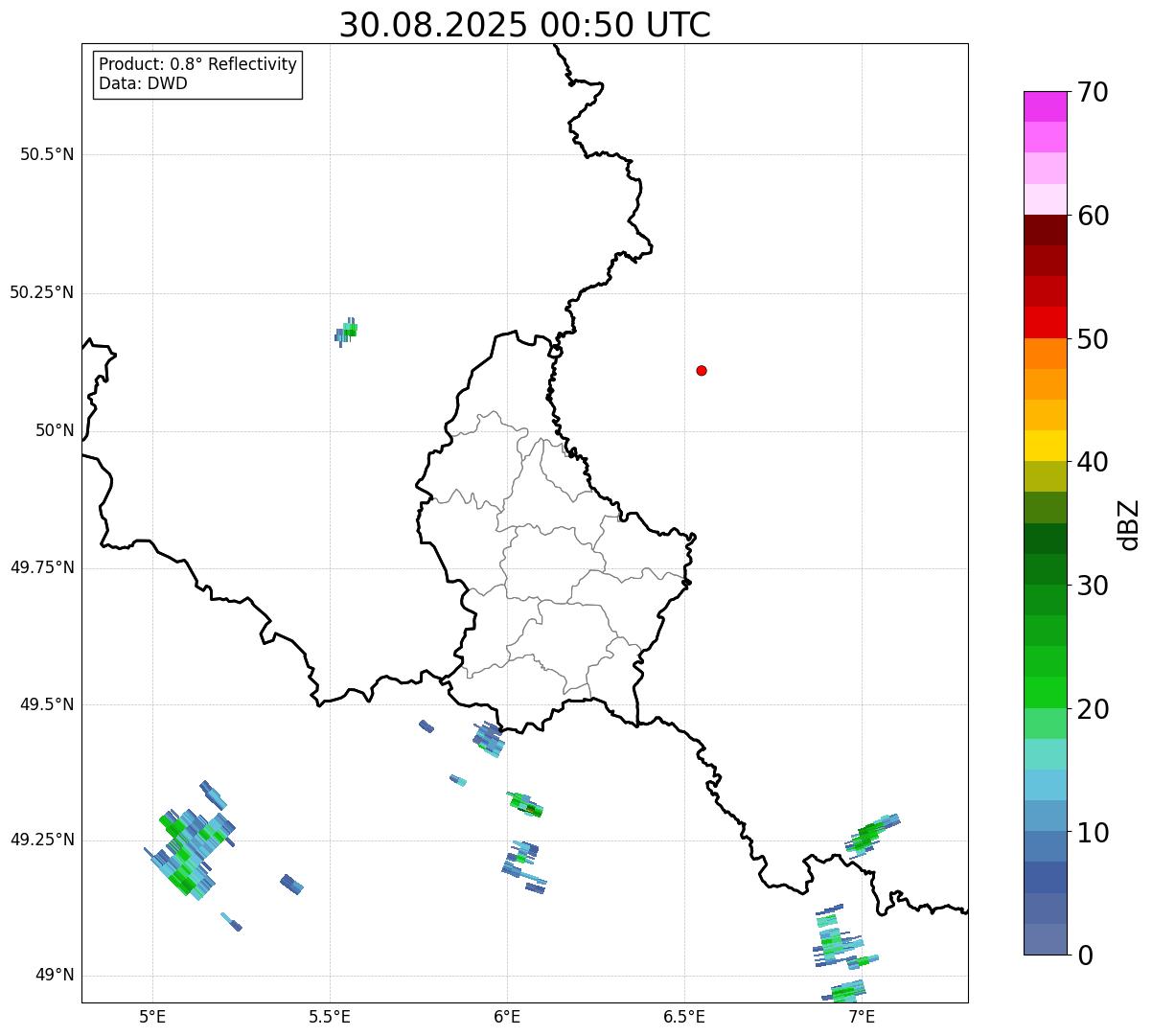
Task: Click the 7°E longitude label
Action: pyautogui.click(x=862, y=1017)
